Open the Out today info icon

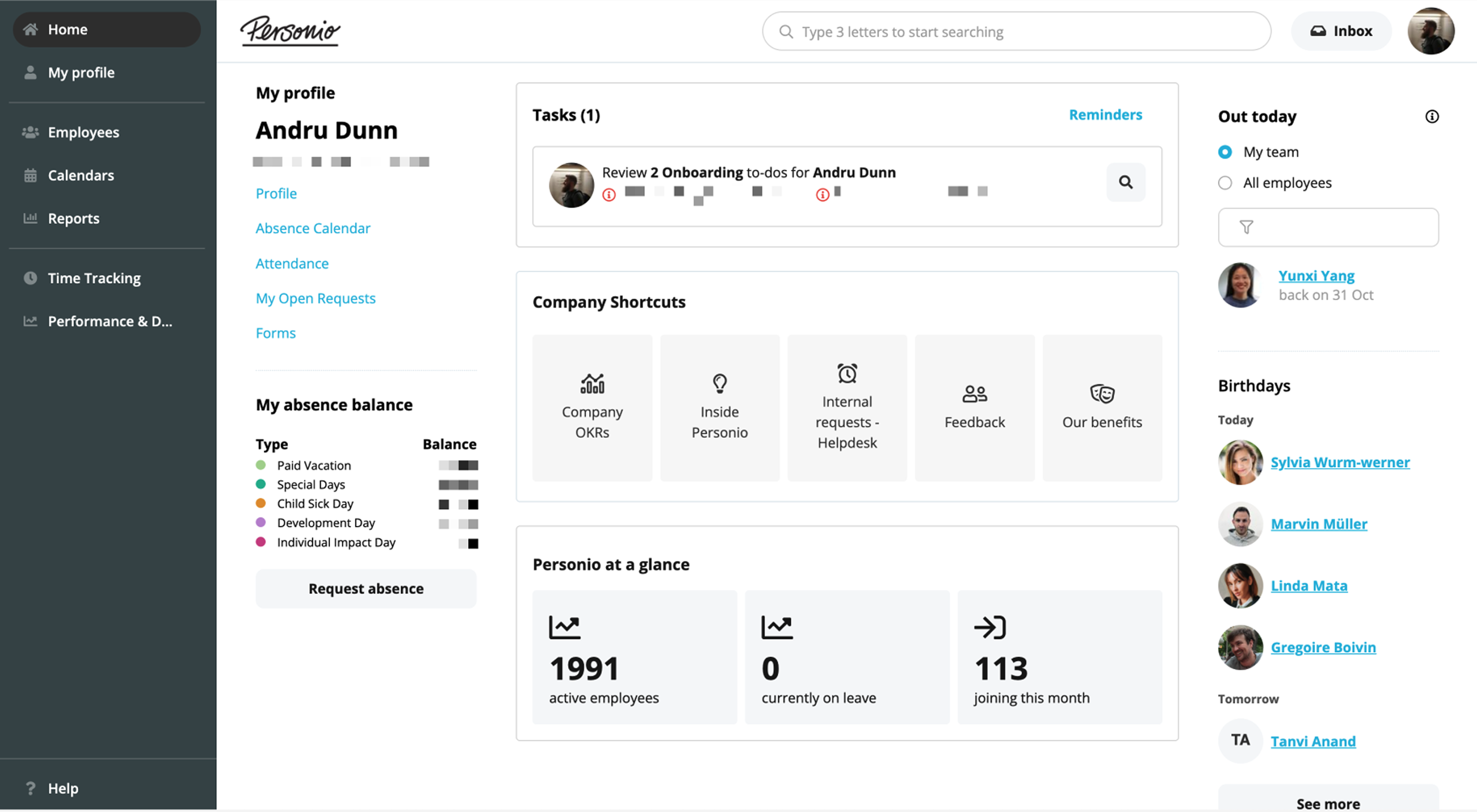[x=1432, y=117]
